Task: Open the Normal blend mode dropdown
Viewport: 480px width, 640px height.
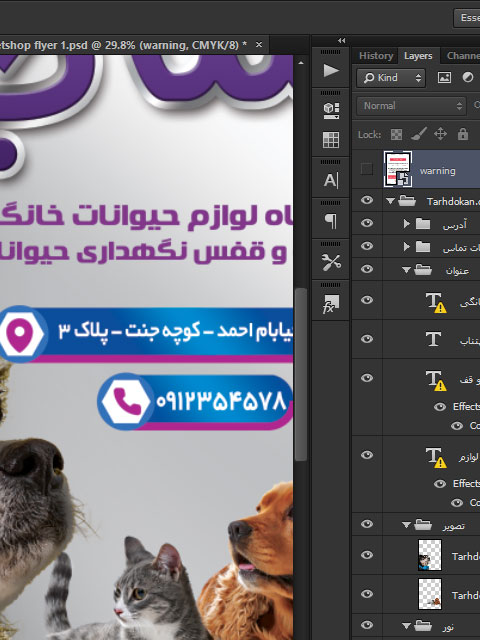Action: tap(411, 106)
